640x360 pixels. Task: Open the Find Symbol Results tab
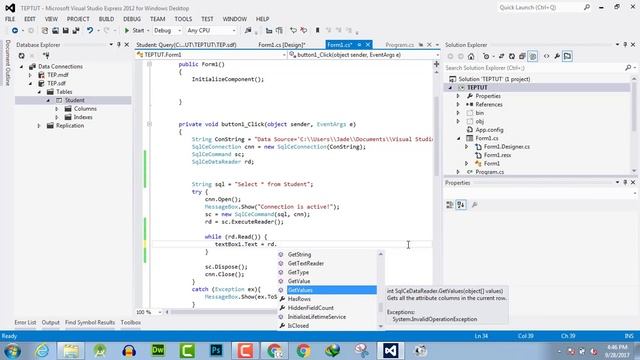[90, 322]
